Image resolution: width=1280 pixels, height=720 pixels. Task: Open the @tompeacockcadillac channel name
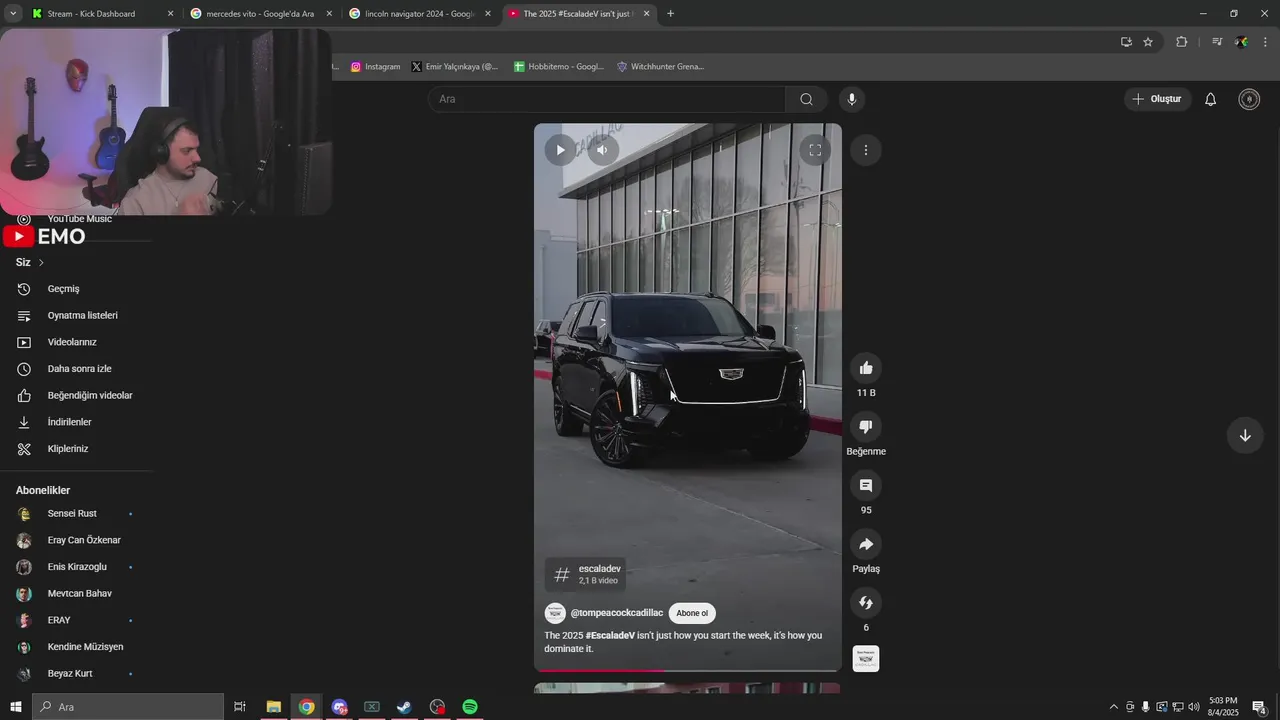click(x=617, y=613)
